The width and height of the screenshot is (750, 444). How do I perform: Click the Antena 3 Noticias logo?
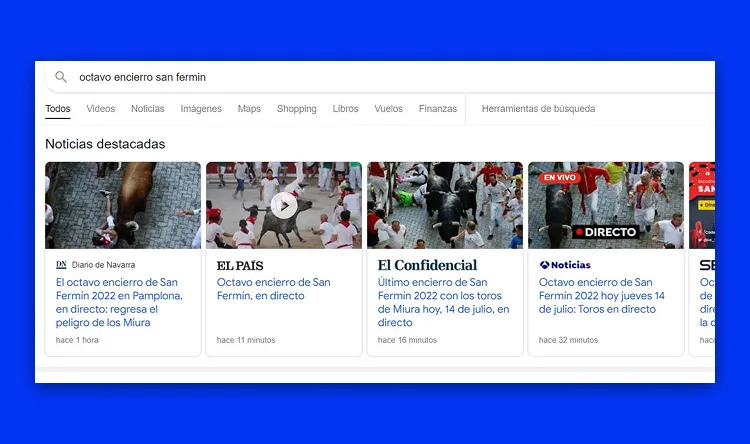(565, 265)
